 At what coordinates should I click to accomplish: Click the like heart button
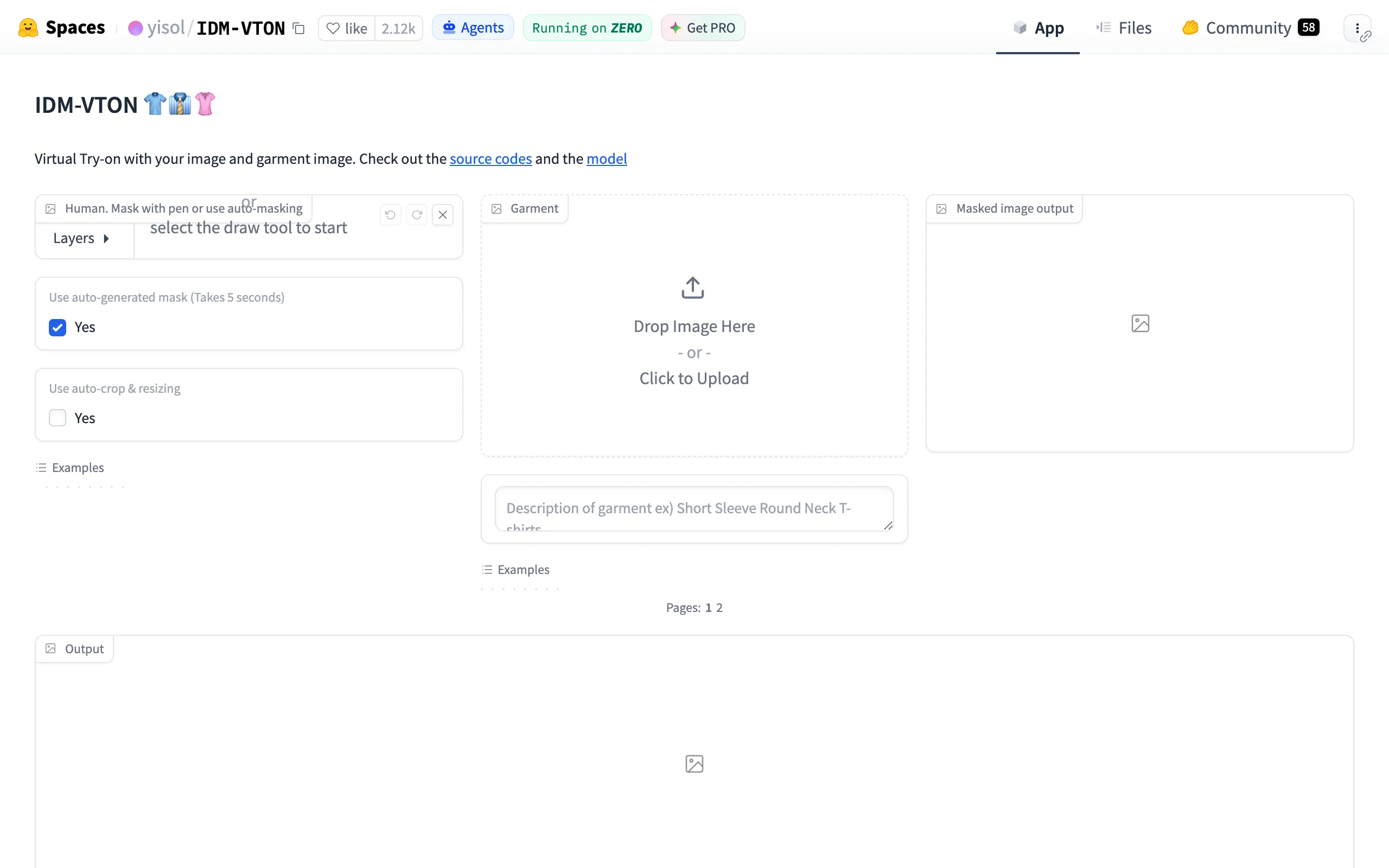[347, 28]
